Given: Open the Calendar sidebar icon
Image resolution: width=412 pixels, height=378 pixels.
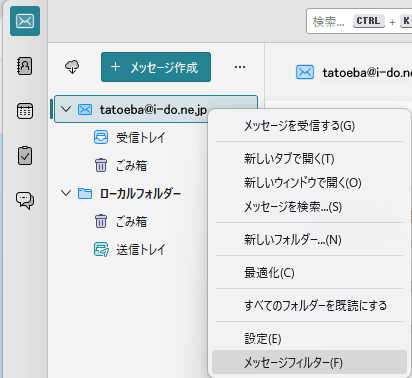Looking at the screenshot, I should tap(25, 111).
